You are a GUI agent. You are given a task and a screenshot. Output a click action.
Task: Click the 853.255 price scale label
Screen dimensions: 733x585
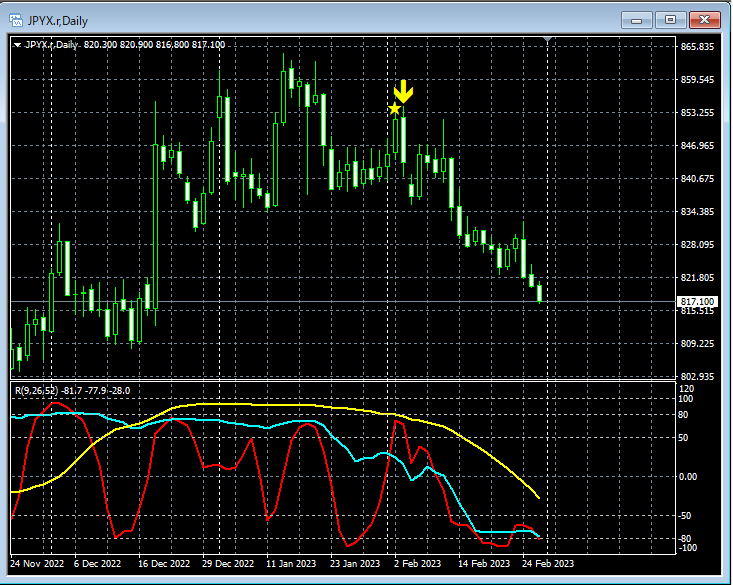pyautogui.click(x=697, y=113)
